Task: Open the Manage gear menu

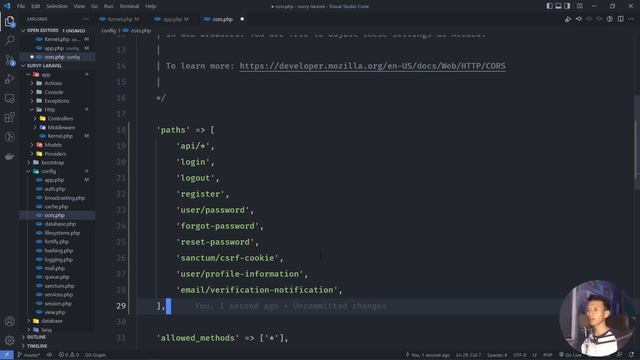Action: pos(9,340)
